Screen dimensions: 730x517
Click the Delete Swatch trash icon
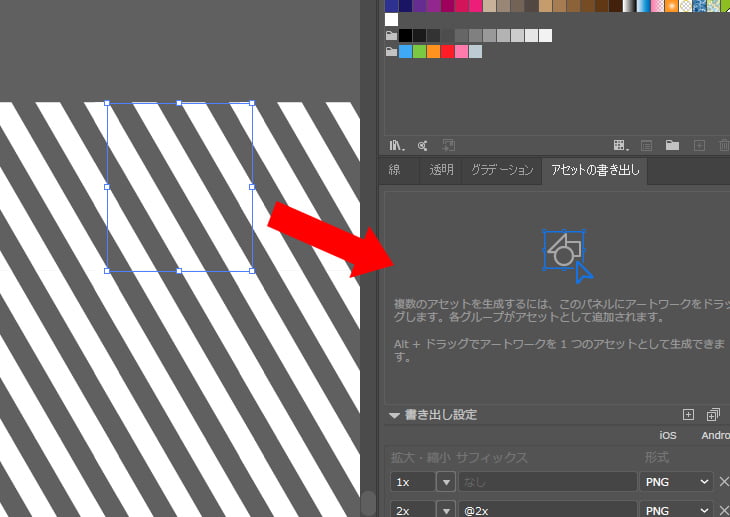click(724, 145)
